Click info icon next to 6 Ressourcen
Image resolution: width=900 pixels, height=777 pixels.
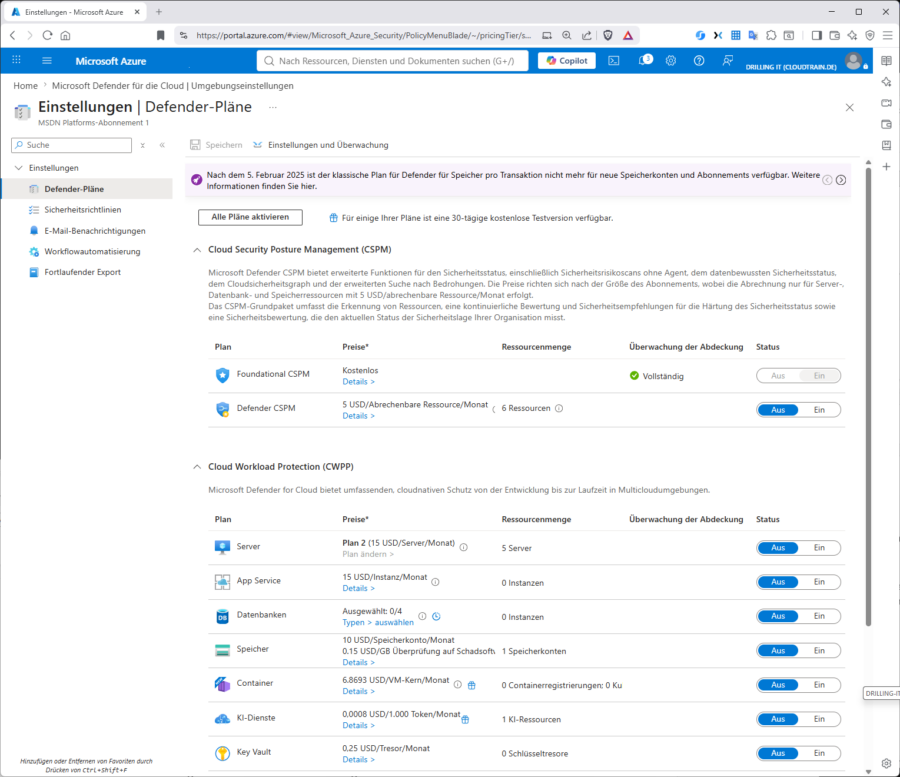click(x=559, y=409)
